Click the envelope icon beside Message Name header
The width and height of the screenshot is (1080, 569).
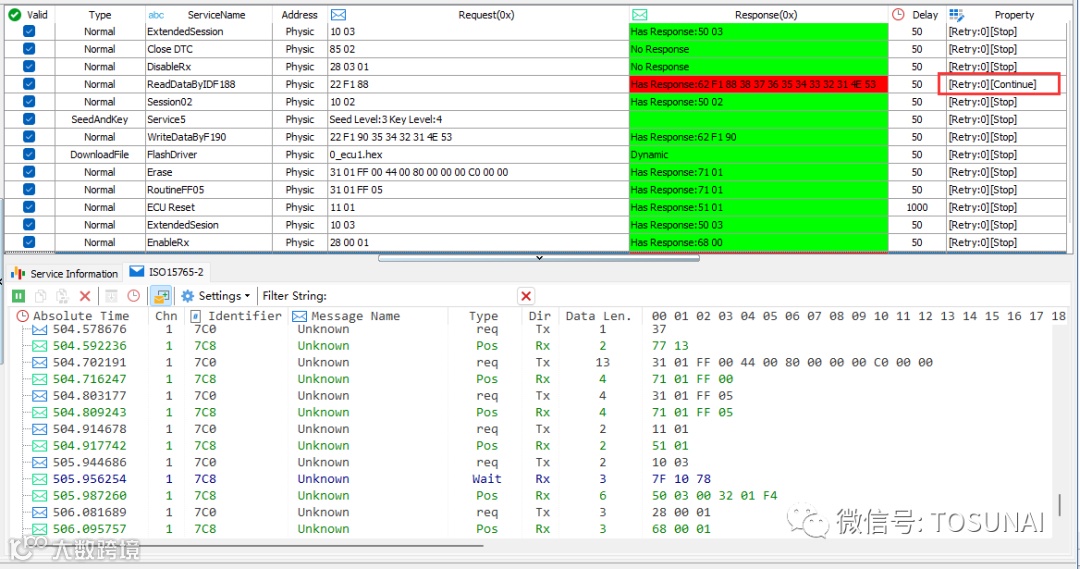pyautogui.click(x=300, y=316)
